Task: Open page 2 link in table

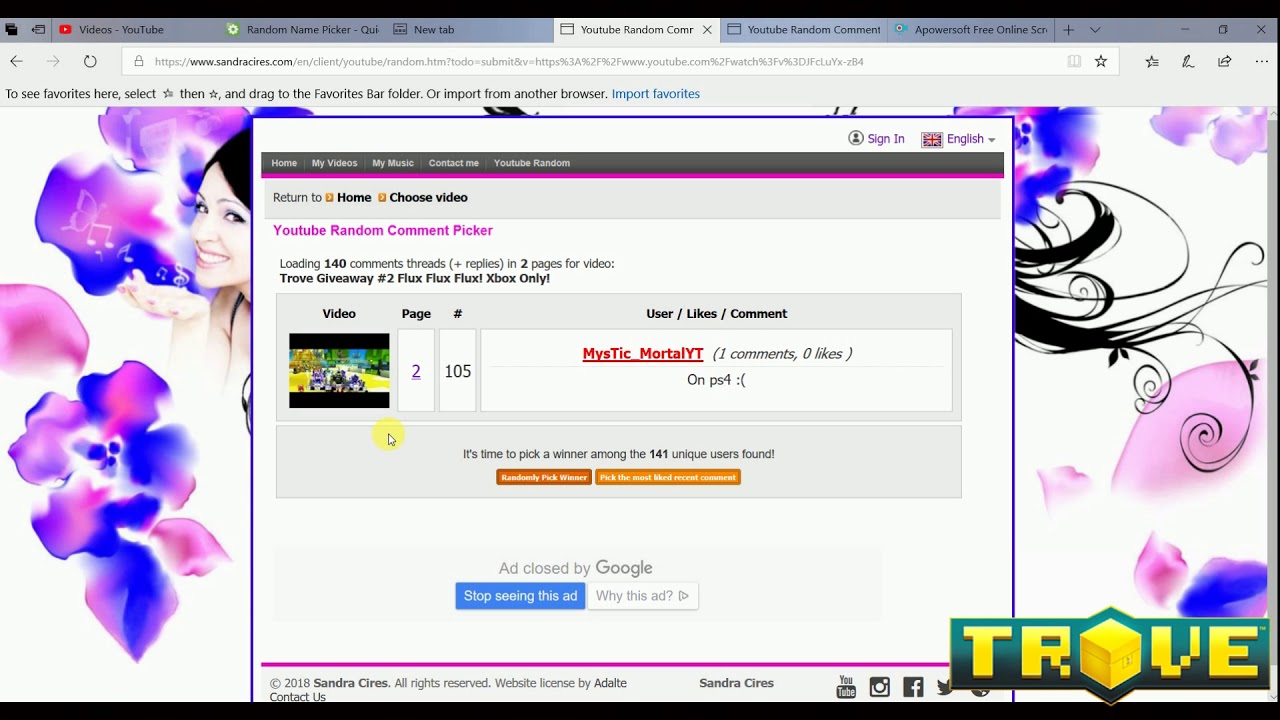Action: 416,371
